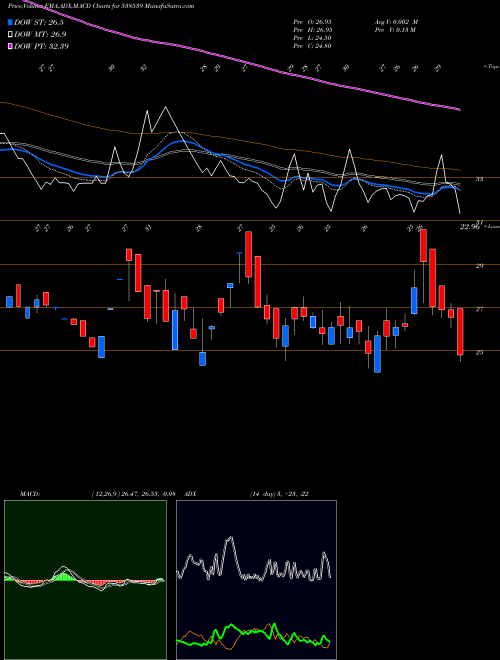Select the 'DOW ST: 26.5' legend label
Screen dimensions: 500x660
tap(39, 22)
